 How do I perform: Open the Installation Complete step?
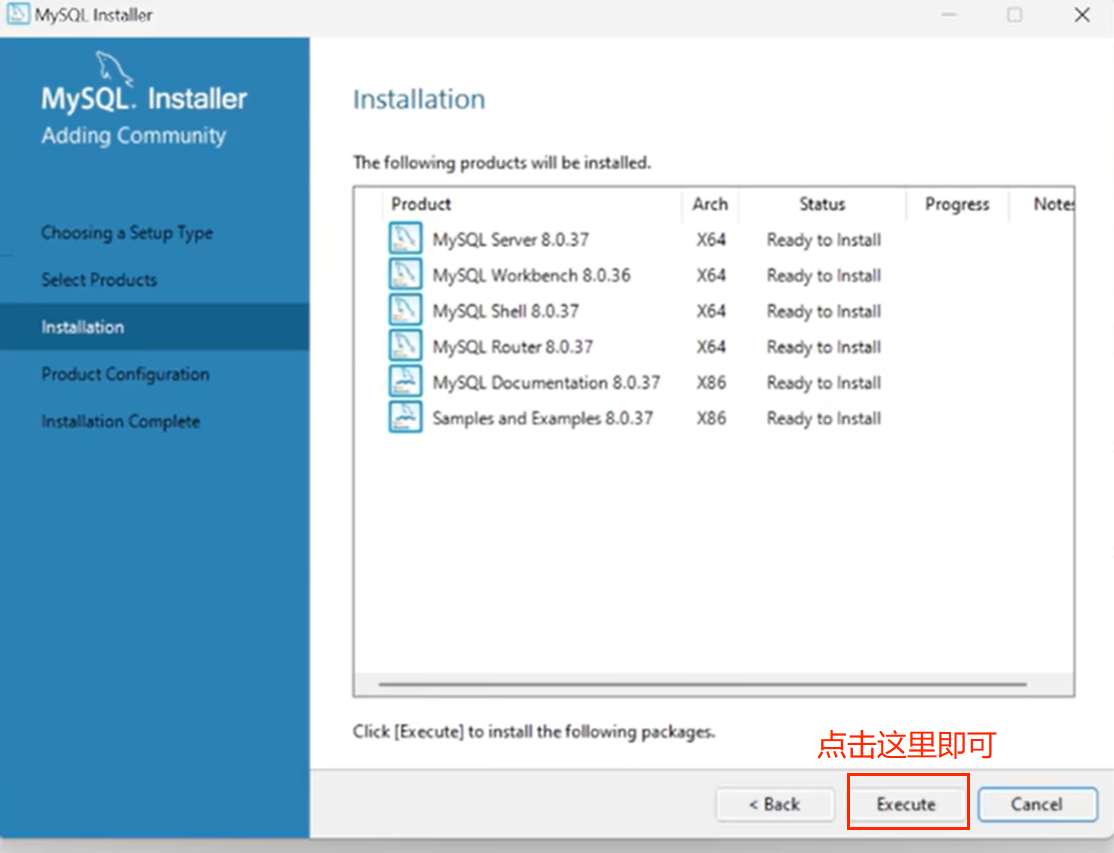[x=120, y=421]
